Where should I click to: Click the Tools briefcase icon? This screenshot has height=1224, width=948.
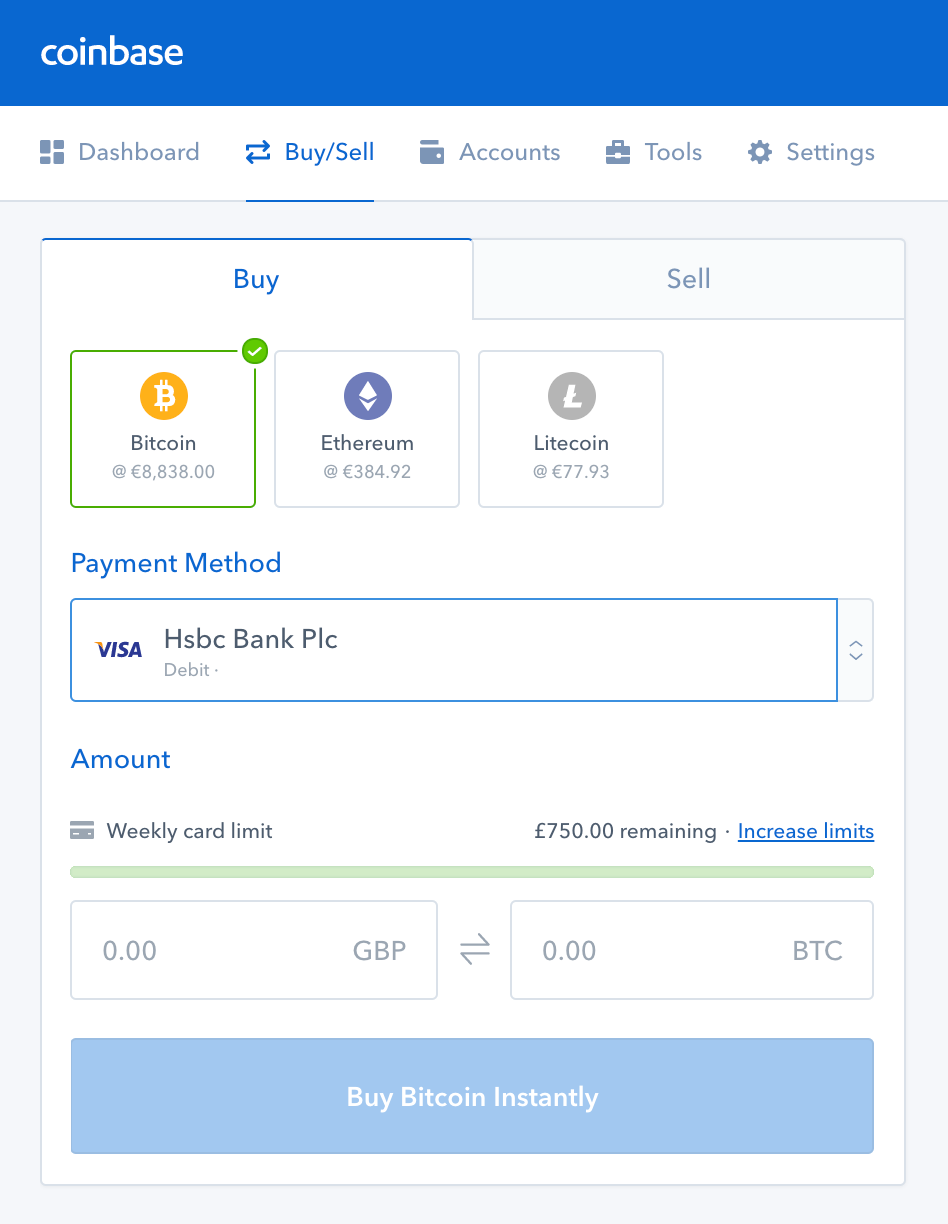pyautogui.click(x=618, y=152)
